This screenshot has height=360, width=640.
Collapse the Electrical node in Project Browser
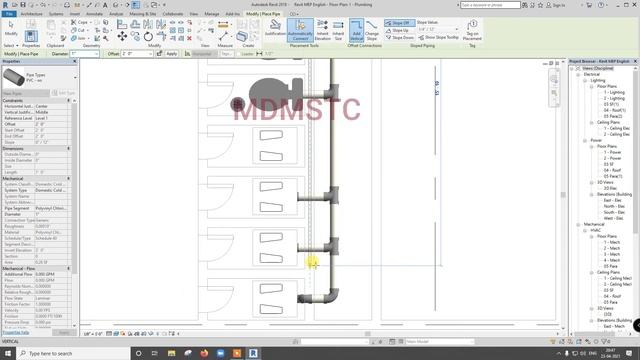pos(578,75)
